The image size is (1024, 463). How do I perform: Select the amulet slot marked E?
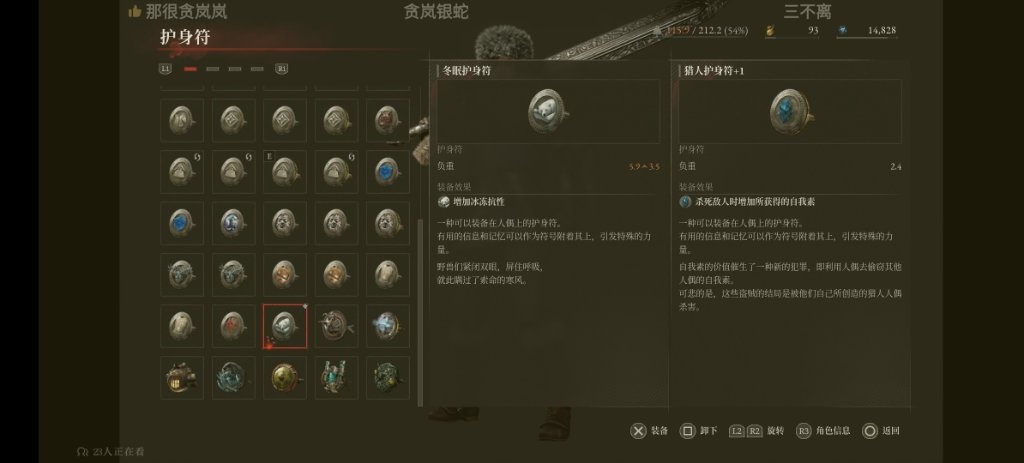coord(285,172)
